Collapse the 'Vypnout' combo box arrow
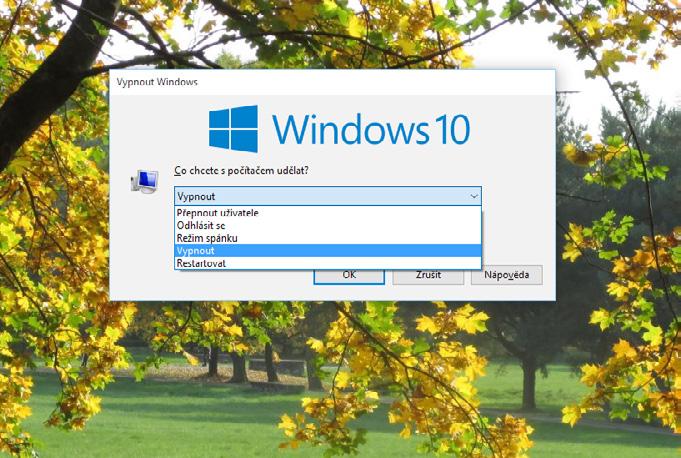The image size is (681, 458). (474, 196)
